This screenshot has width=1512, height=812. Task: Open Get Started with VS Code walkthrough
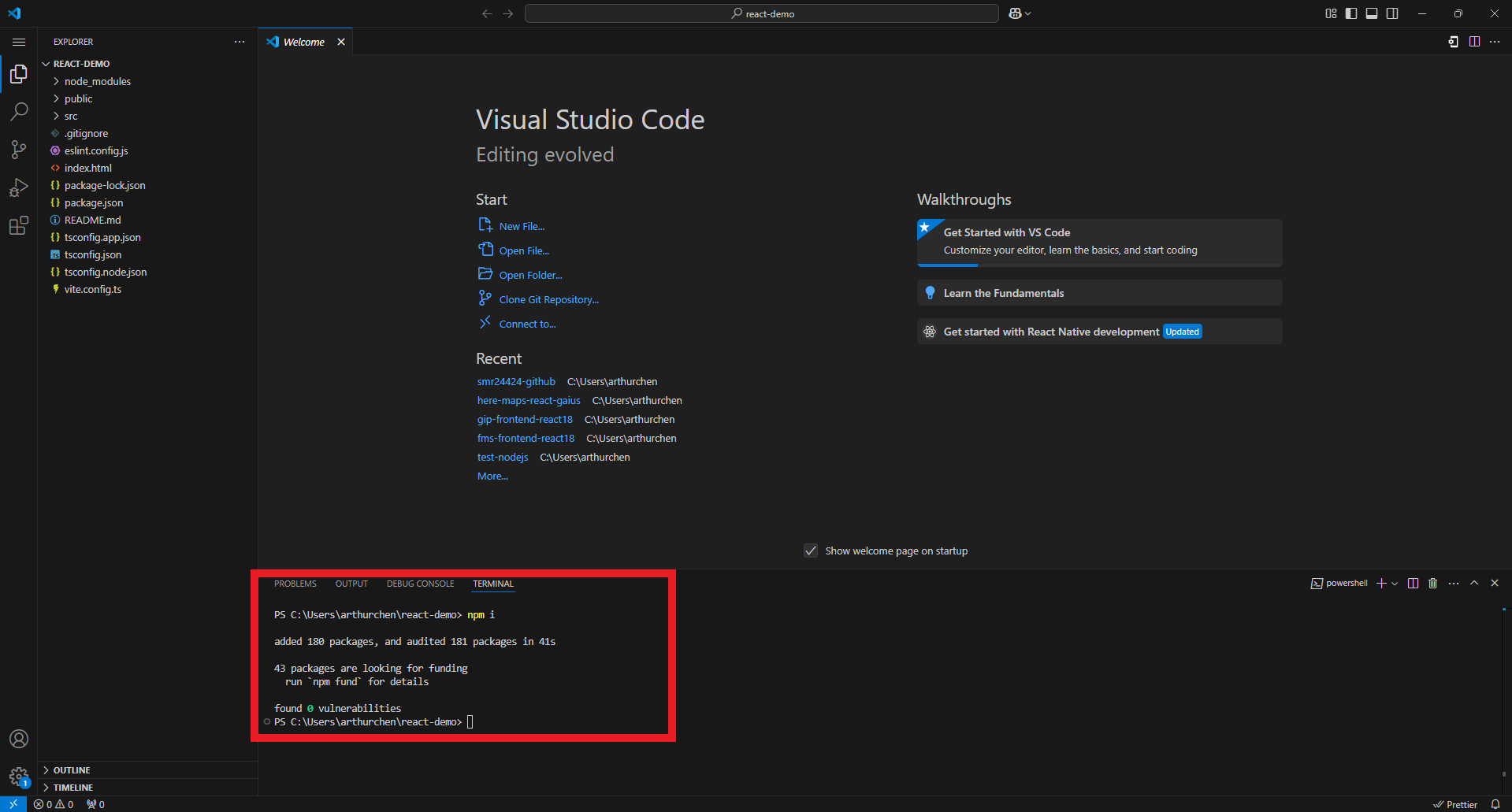coord(1099,243)
